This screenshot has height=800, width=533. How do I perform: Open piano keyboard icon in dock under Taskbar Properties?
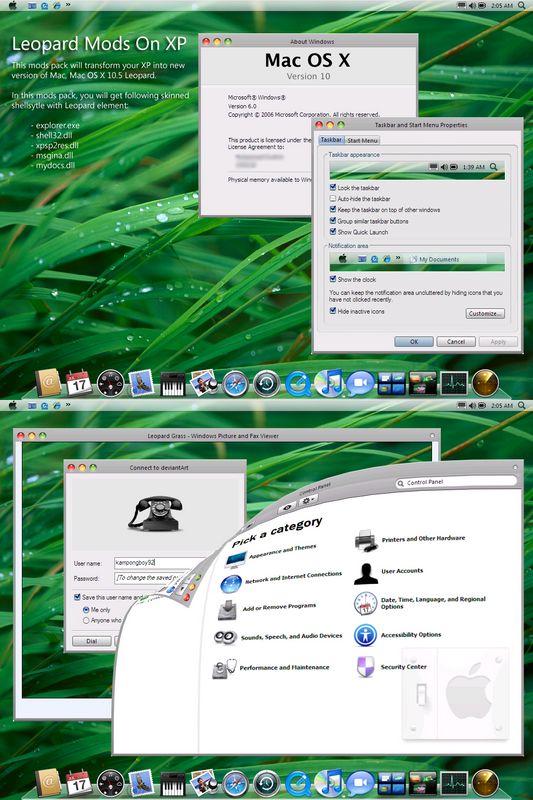(172, 384)
